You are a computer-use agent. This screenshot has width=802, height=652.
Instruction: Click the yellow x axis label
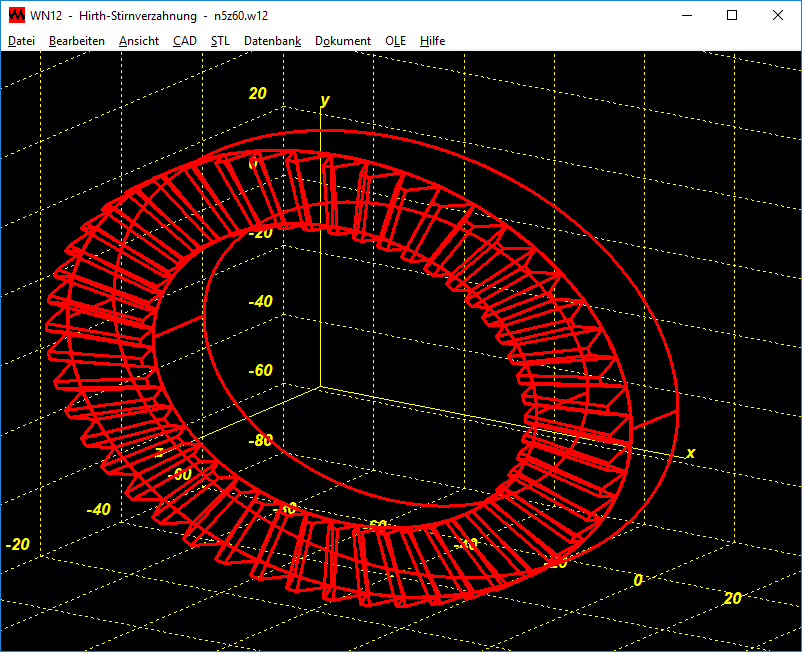[x=690, y=453]
